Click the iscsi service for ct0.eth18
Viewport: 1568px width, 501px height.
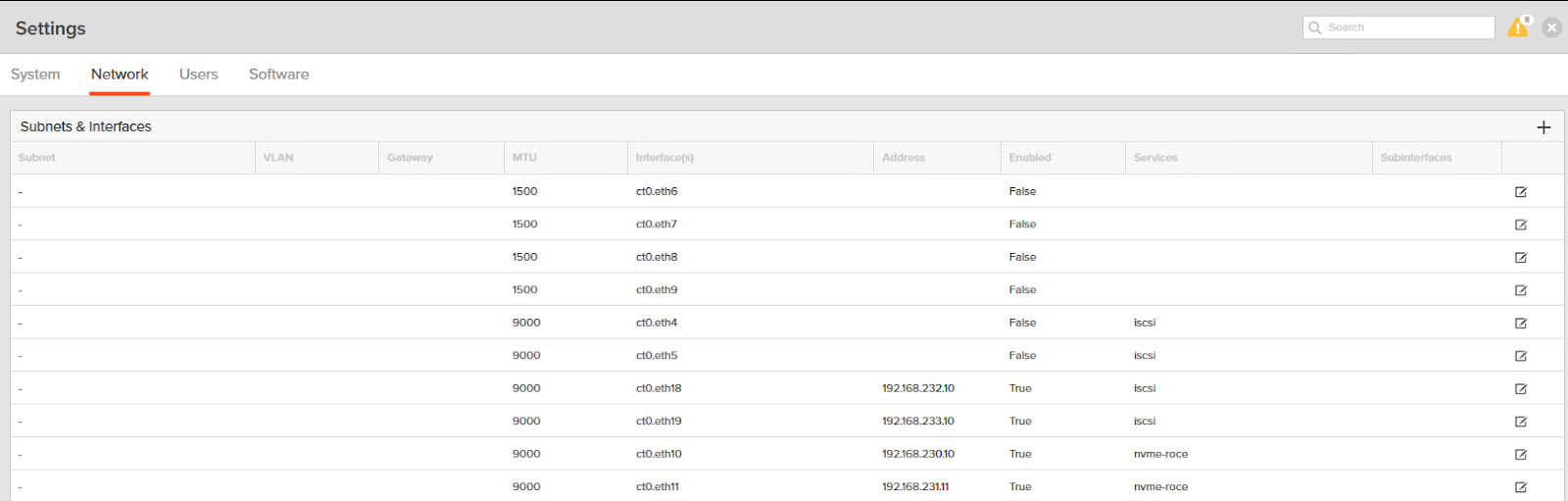click(x=1145, y=389)
